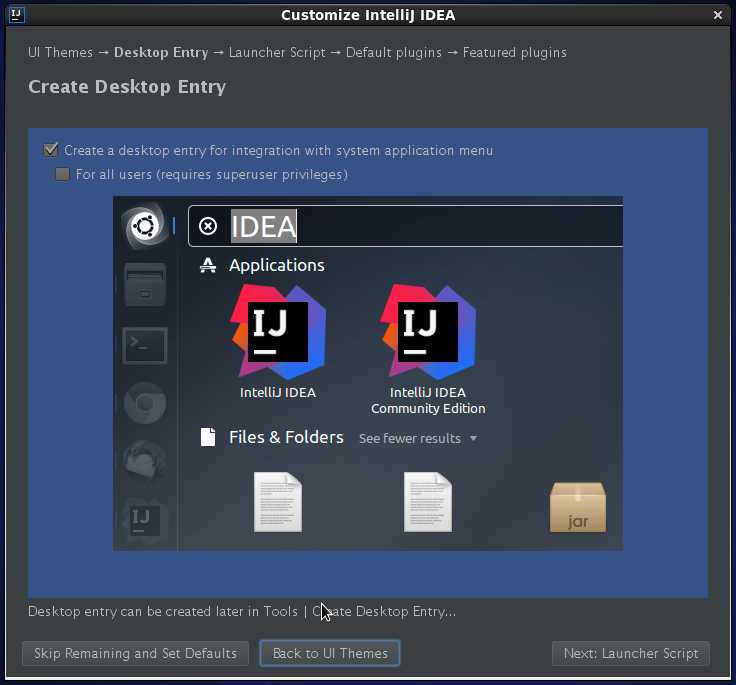Close the Customize IntelliJ IDEA dialog
Screen dimensions: 736x685
718,15
